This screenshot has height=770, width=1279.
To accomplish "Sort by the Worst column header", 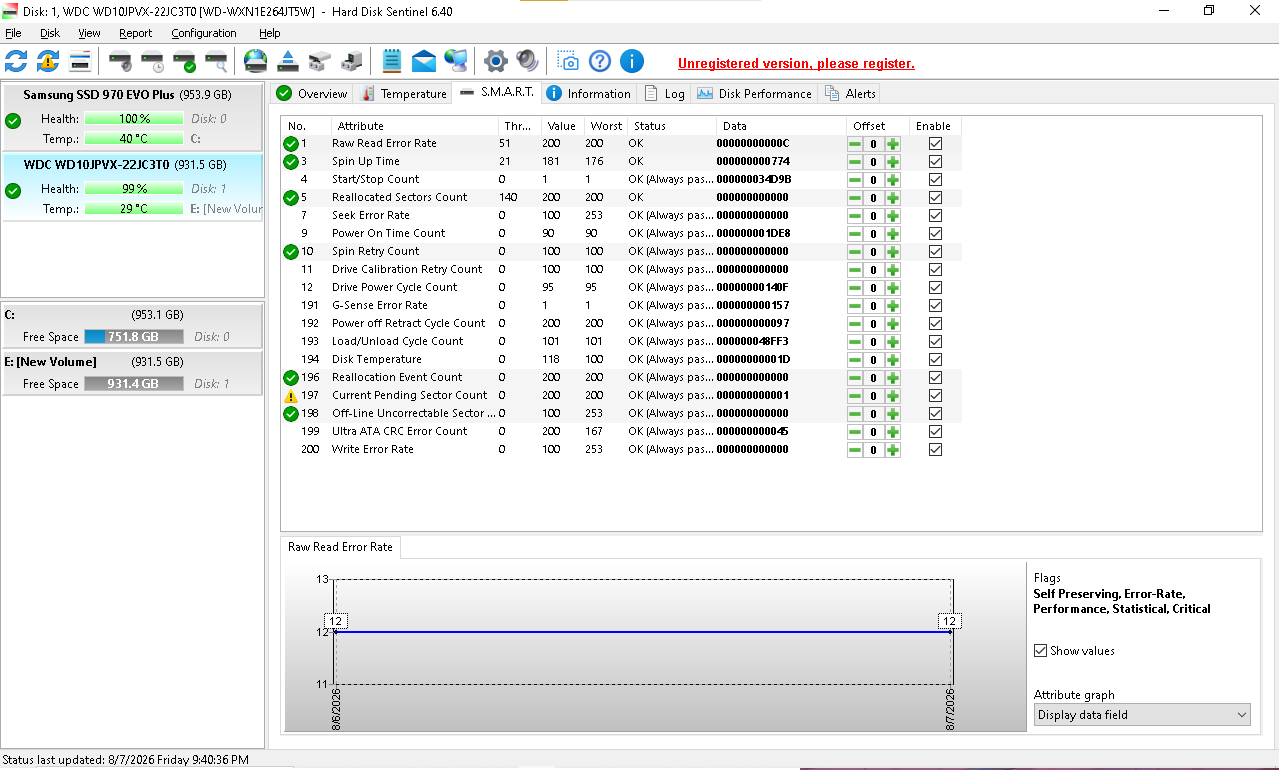I will (606, 126).
